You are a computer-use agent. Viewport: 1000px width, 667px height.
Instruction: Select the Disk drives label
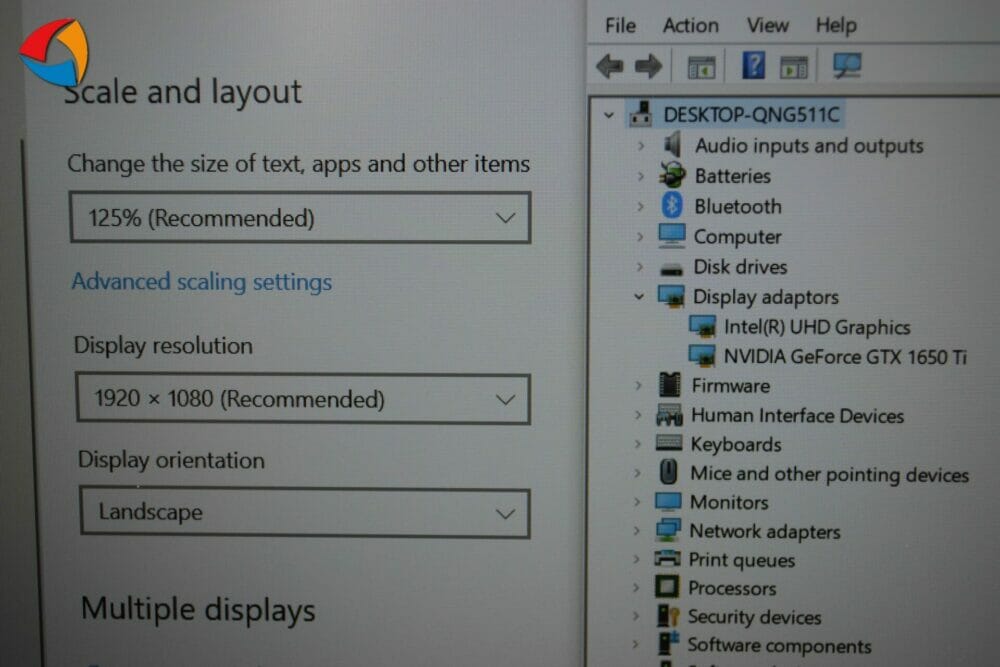[x=740, y=267]
